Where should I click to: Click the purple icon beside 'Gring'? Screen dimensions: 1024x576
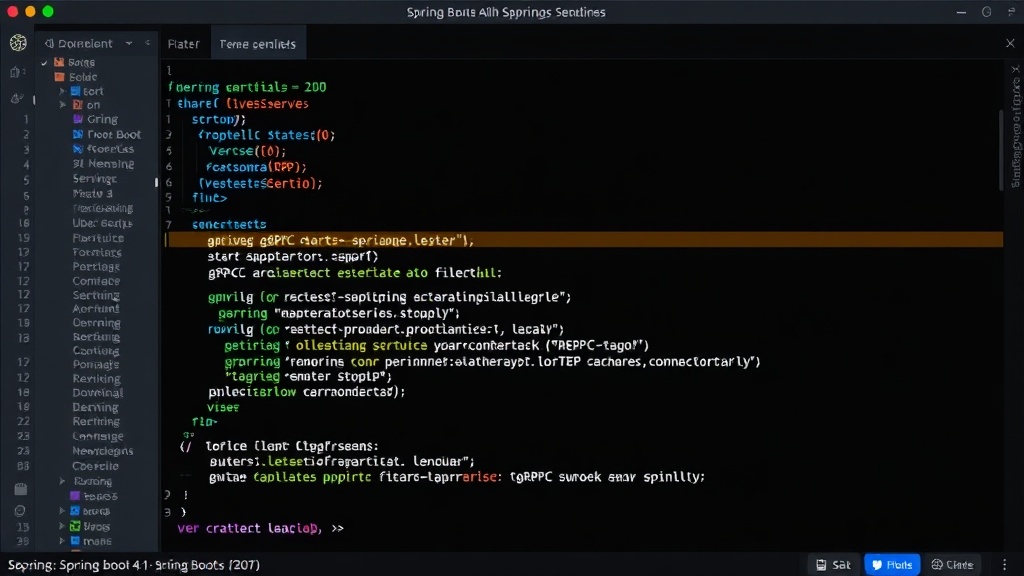[x=78, y=119]
